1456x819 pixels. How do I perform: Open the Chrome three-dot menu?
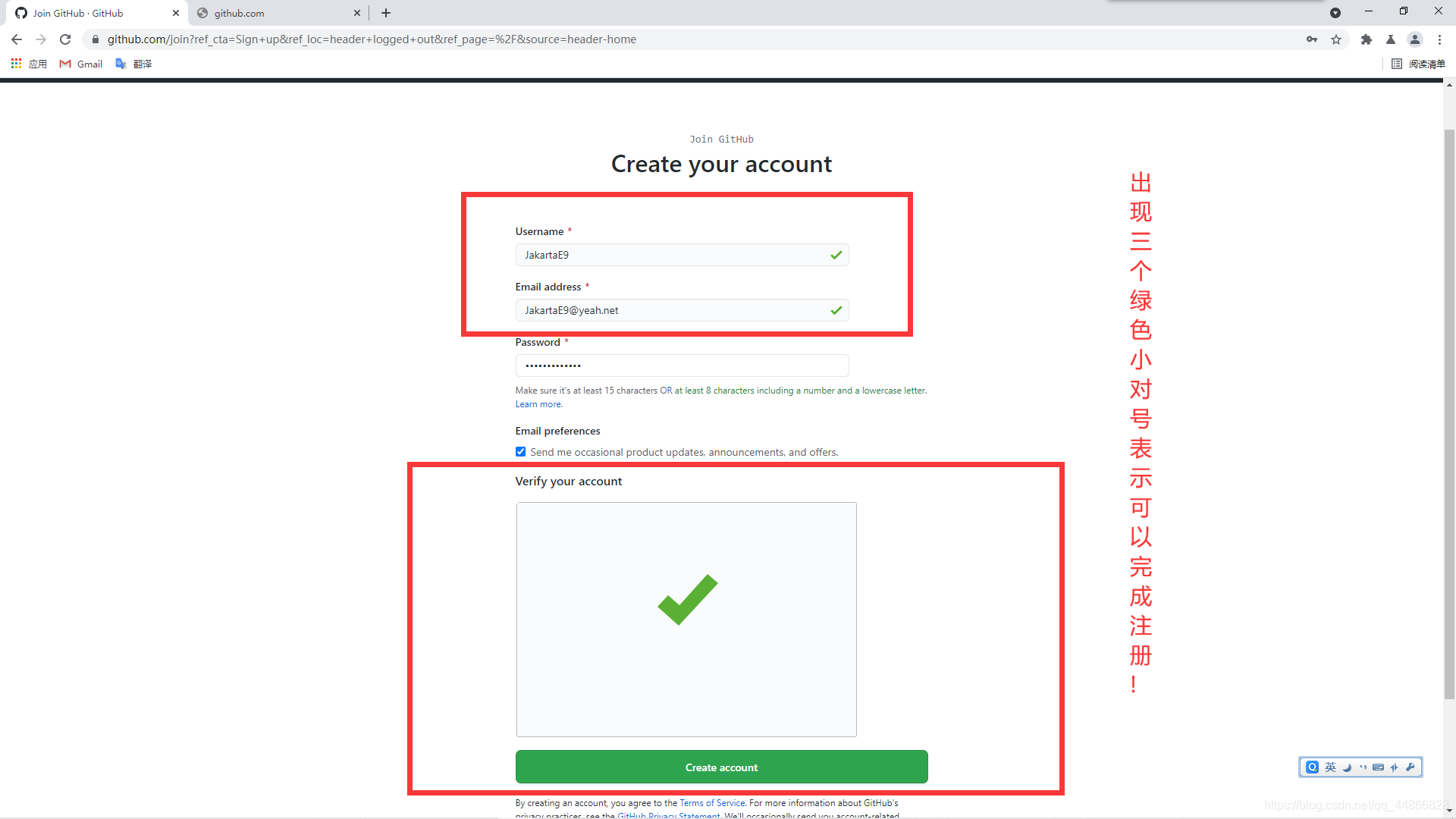point(1439,39)
